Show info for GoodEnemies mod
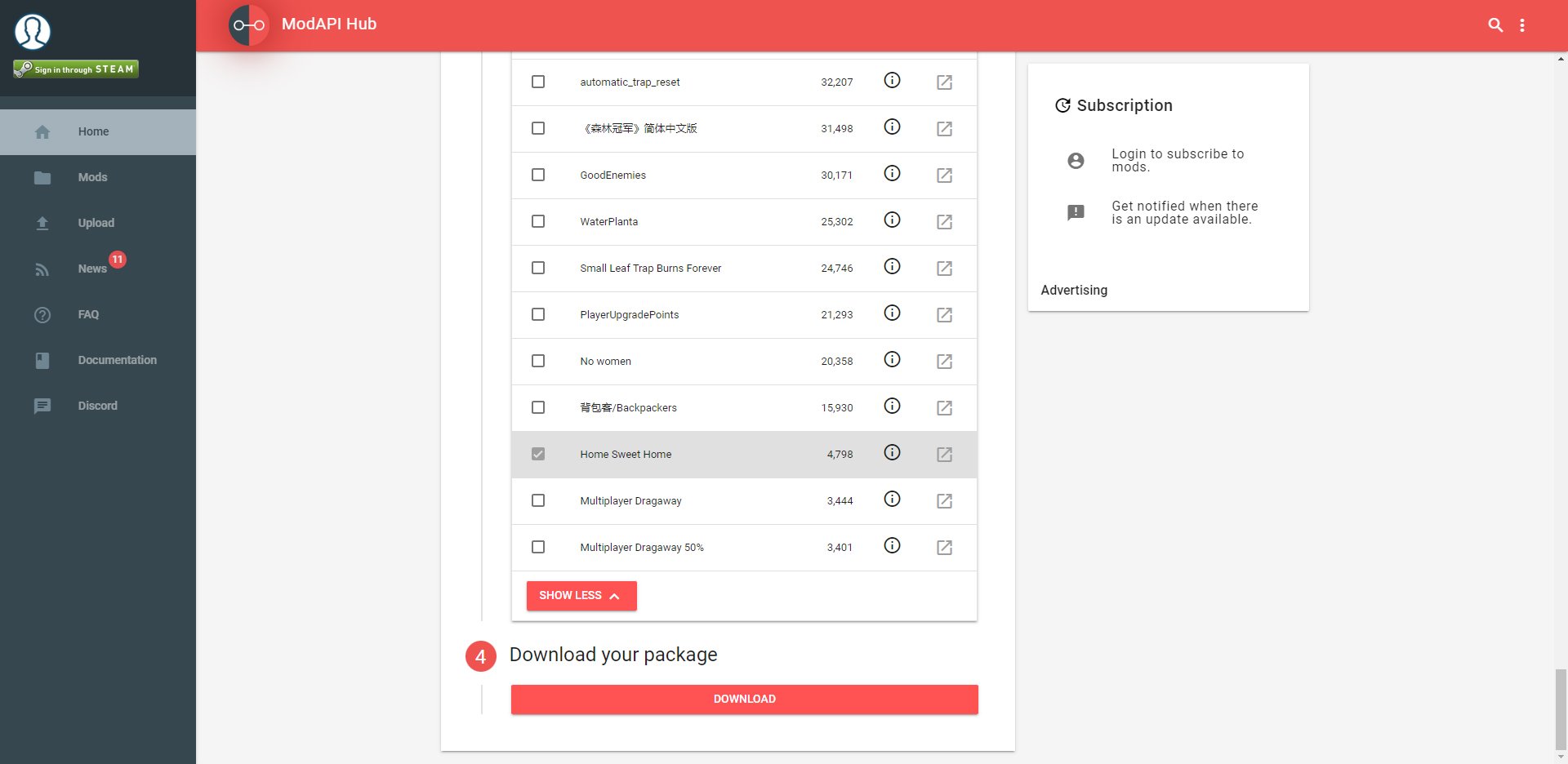This screenshot has height=764, width=1568. click(892, 174)
